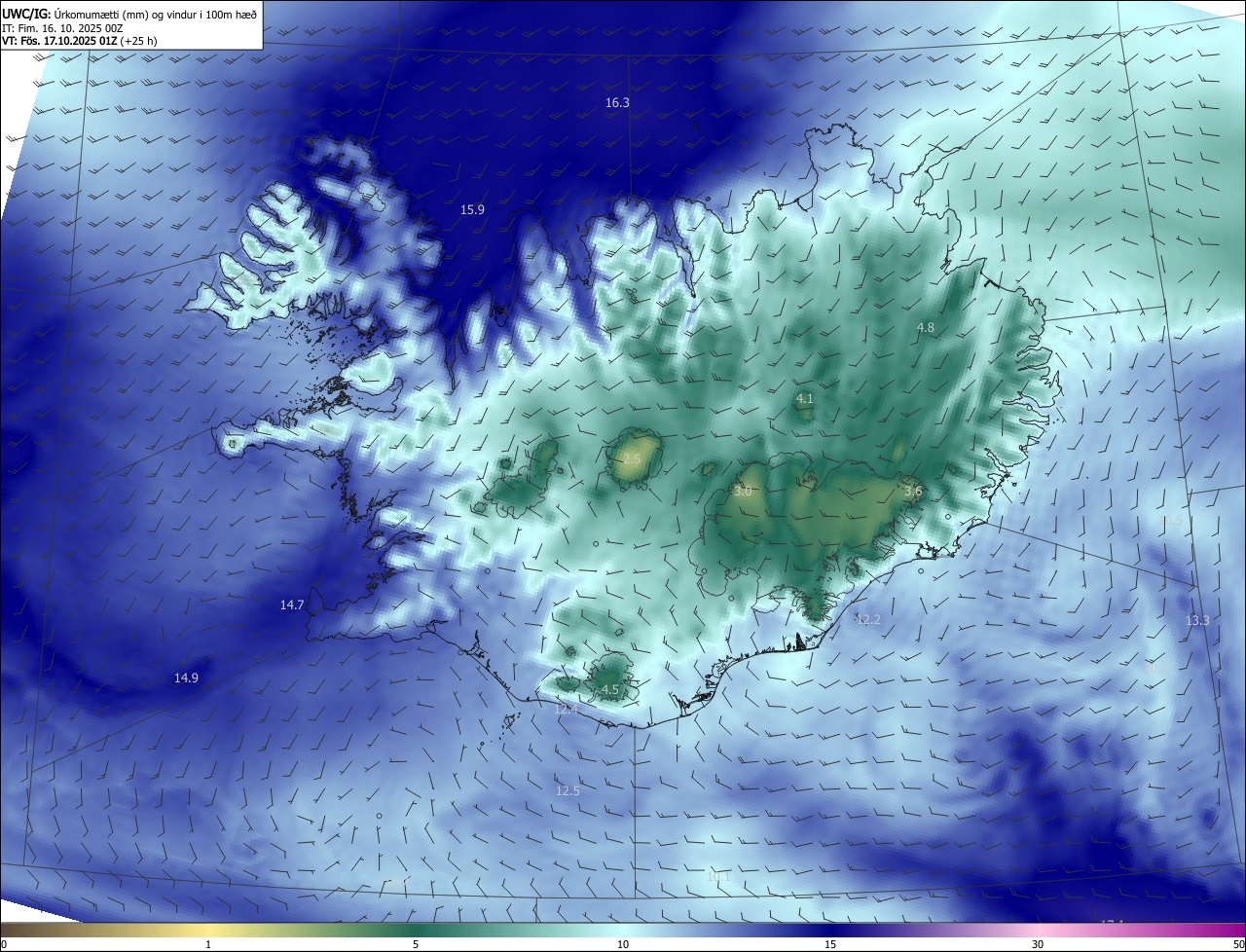Select the 16.3 value north of Iceland
Screen dimensions: 1246x952
[x=617, y=102]
